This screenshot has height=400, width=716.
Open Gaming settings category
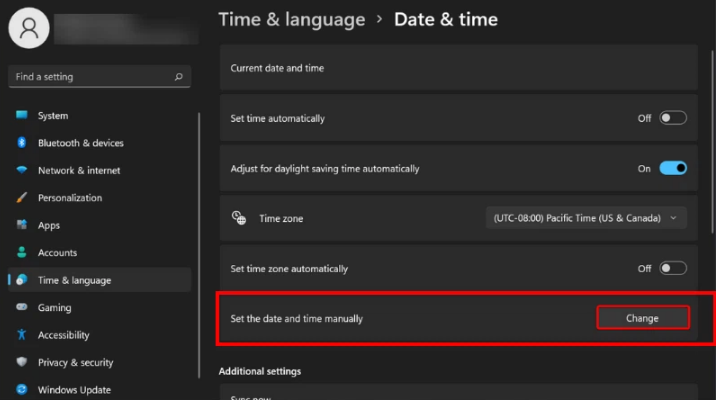(x=100, y=307)
